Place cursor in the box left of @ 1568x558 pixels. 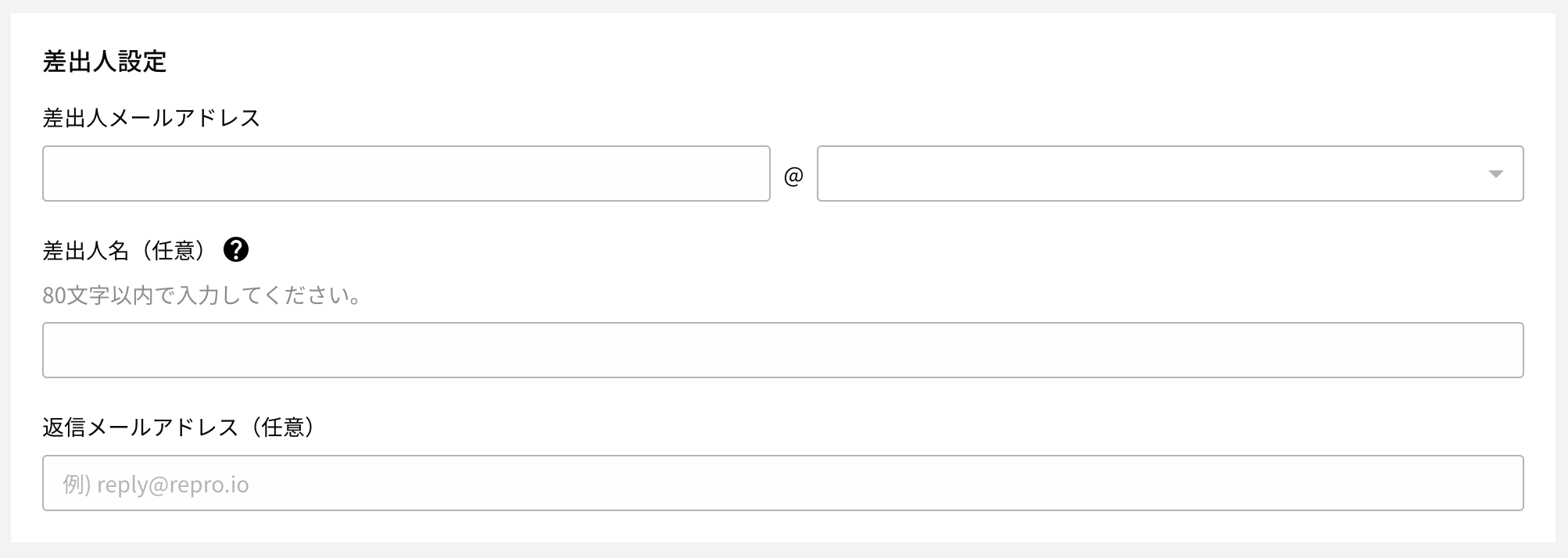[x=406, y=173]
